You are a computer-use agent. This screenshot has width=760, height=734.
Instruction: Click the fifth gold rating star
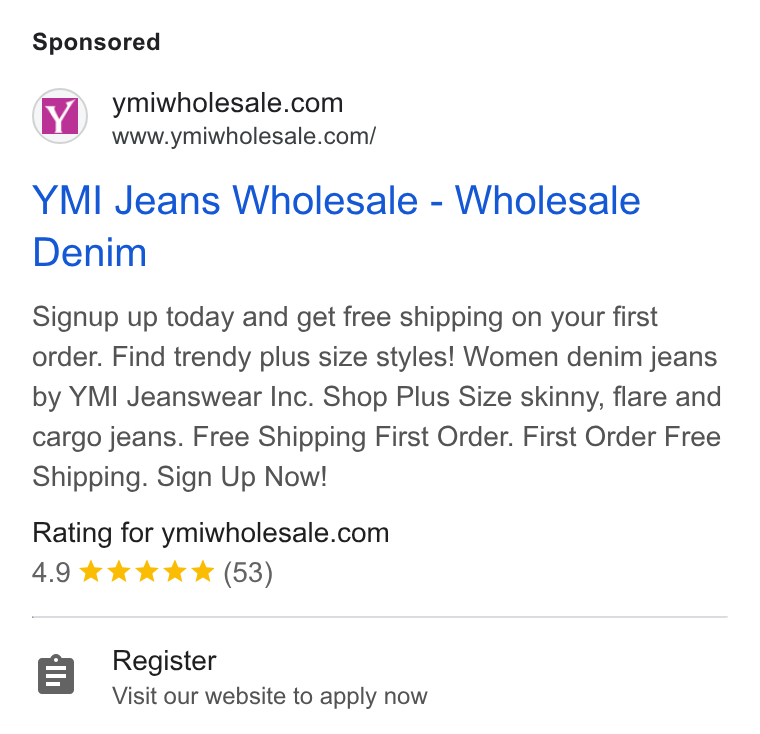(203, 571)
